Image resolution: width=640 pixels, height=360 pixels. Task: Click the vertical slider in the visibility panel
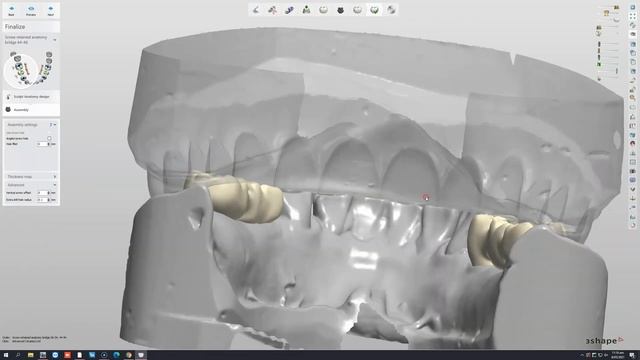click(617, 71)
